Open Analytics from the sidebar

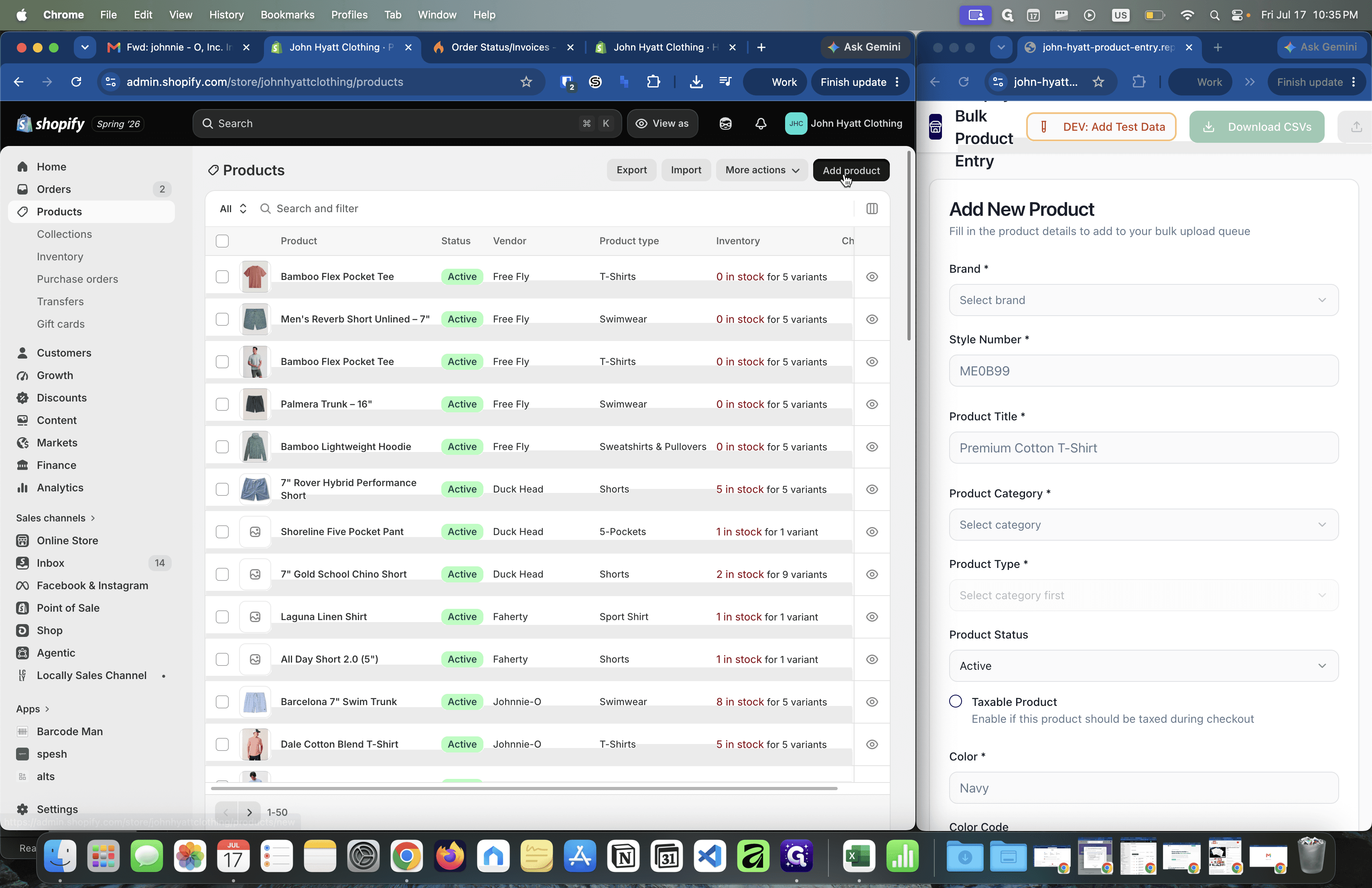point(60,487)
